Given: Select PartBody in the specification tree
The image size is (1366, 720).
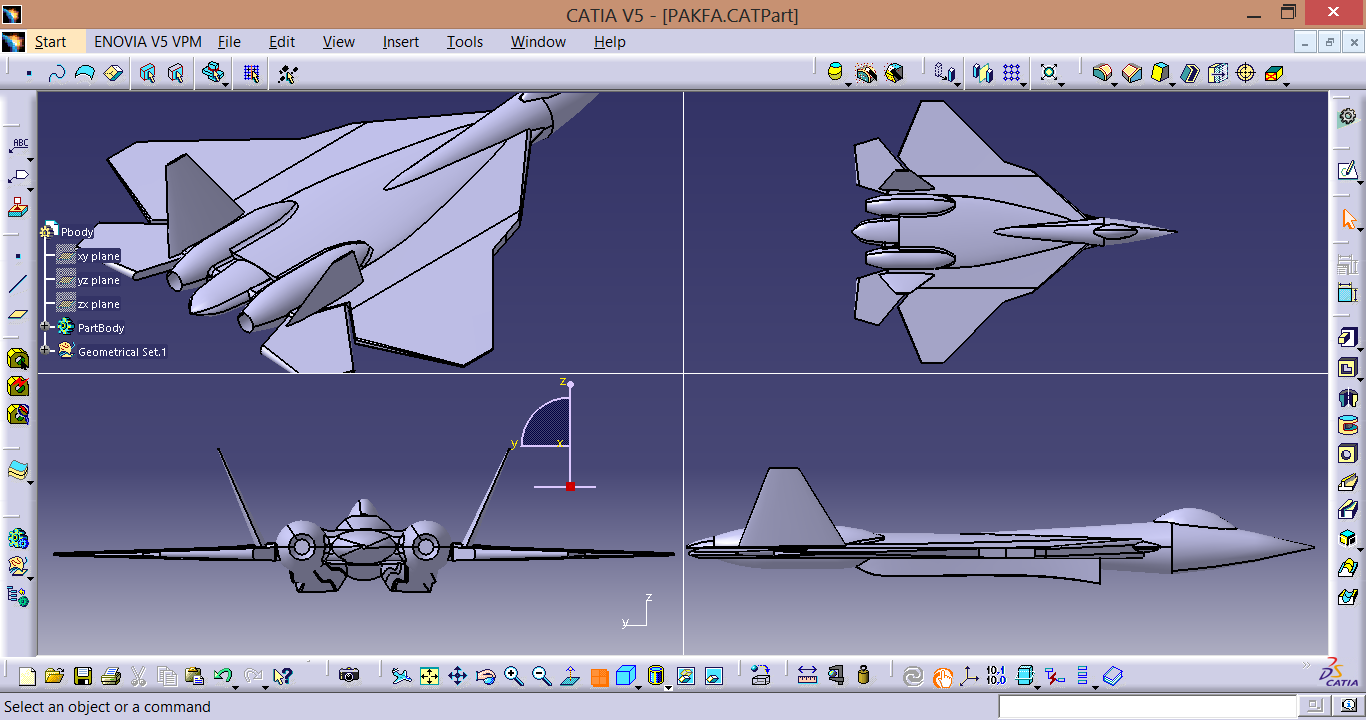Looking at the screenshot, I should tap(101, 328).
